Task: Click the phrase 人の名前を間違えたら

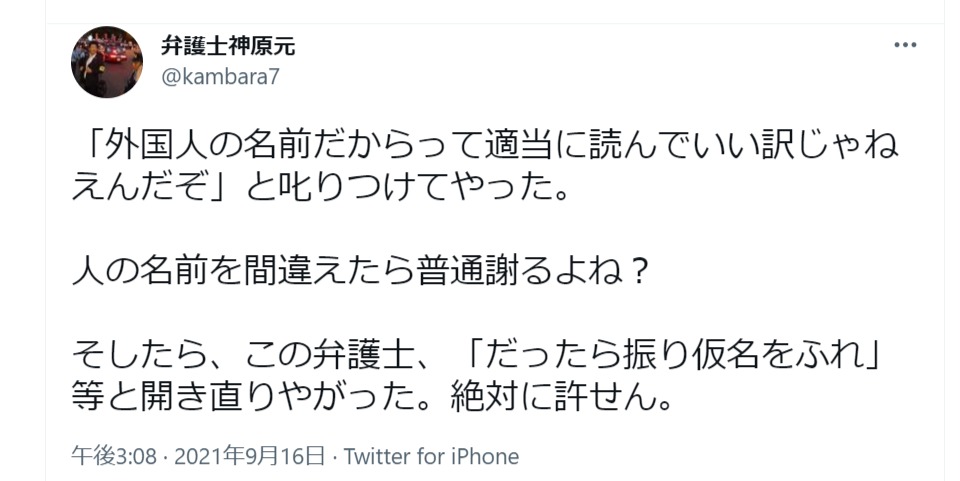Action: 232,272
